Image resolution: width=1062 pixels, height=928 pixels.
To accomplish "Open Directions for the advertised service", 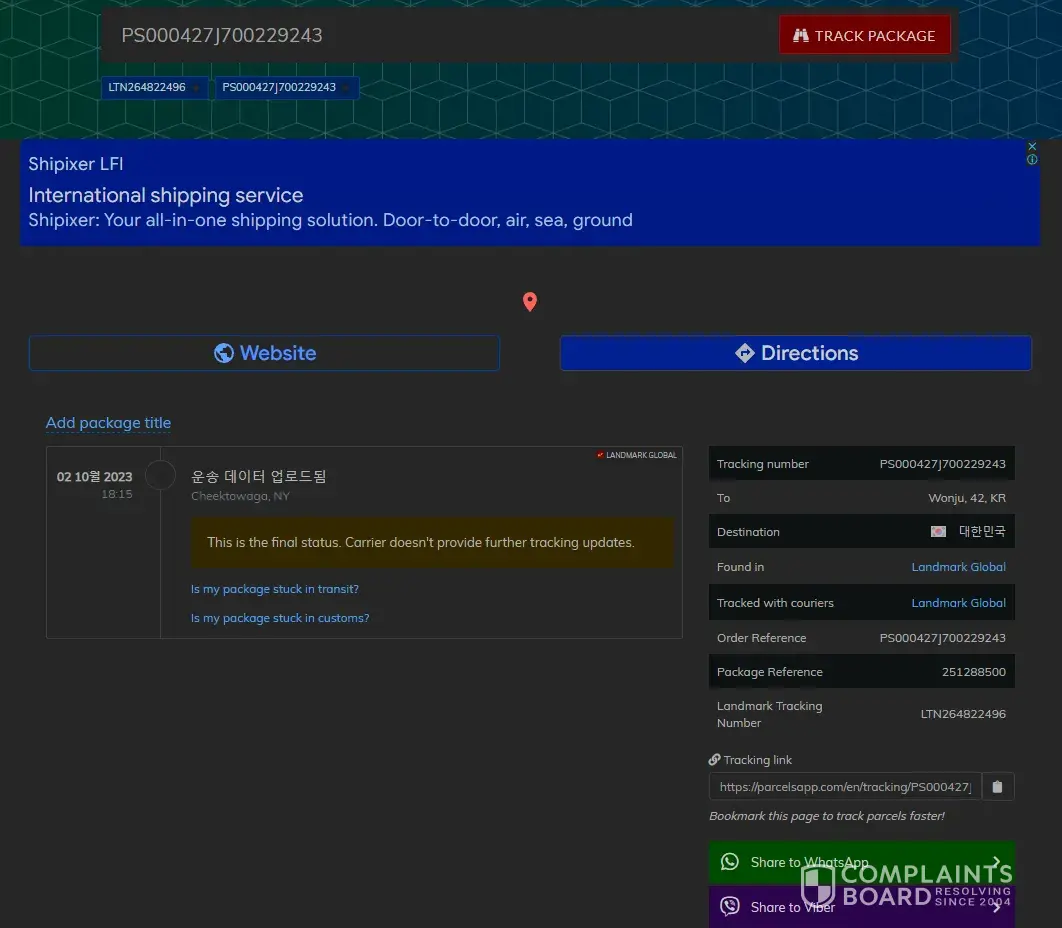I will (x=795, y=353).
